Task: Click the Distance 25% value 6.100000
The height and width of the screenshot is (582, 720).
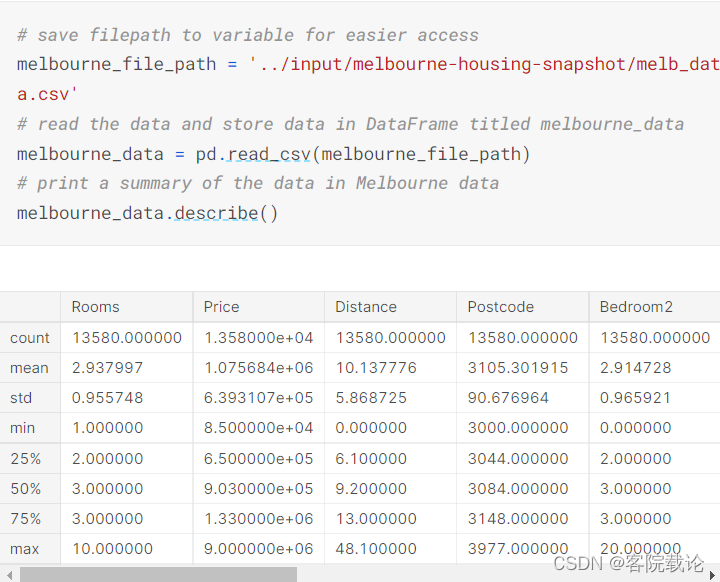Action: [371, 458]
